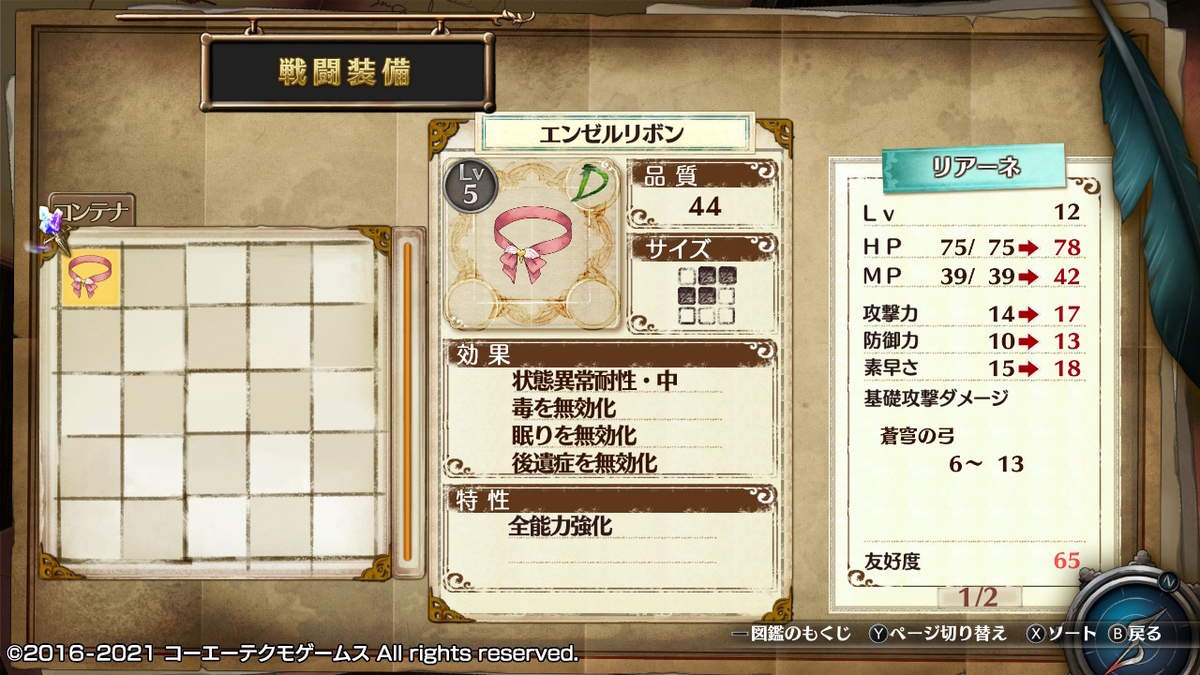Click the Lv 5 level badge
The width and height of the screenshot is (1200, 675).
[470, 185]
